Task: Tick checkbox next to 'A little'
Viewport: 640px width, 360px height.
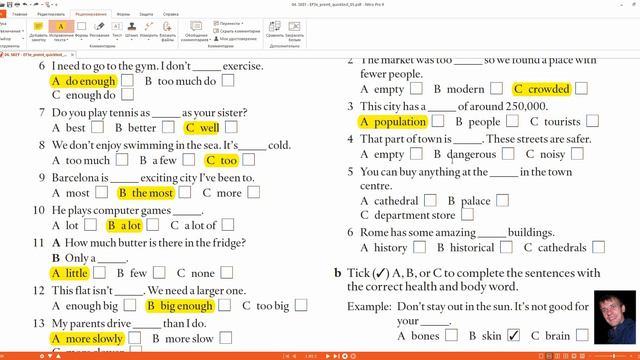Action: [x=99, y=272]
